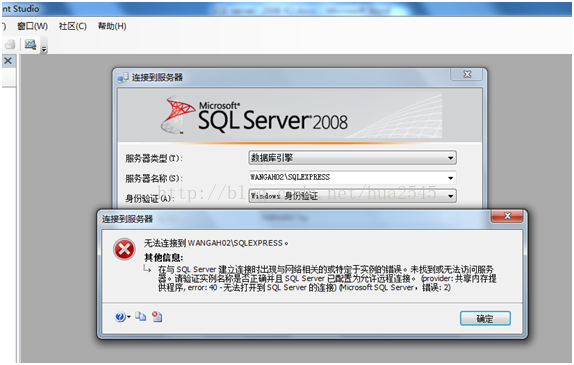Image resolution: width=574 pixels, height=365 pixels.
Task: Close the error dialog with red X
Action: [507, 216]
